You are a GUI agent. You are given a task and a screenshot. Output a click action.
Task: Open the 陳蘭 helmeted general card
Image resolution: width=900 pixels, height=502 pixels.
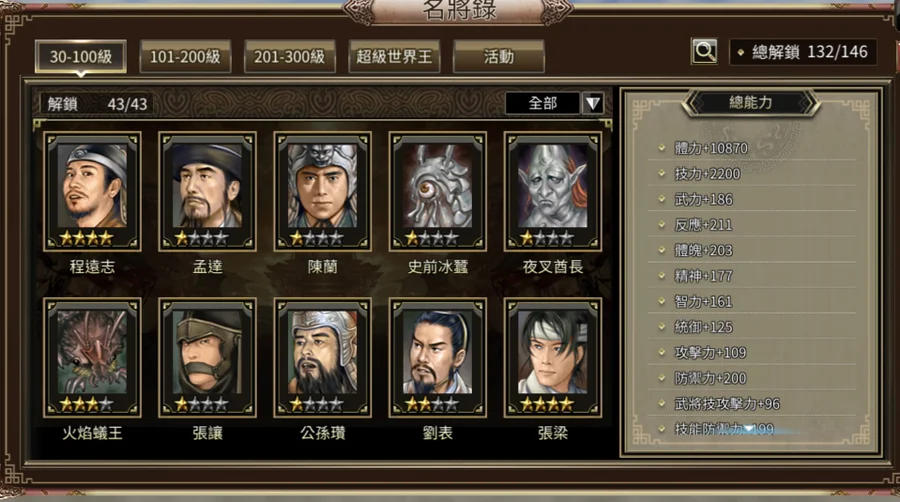tap(323, 191)
